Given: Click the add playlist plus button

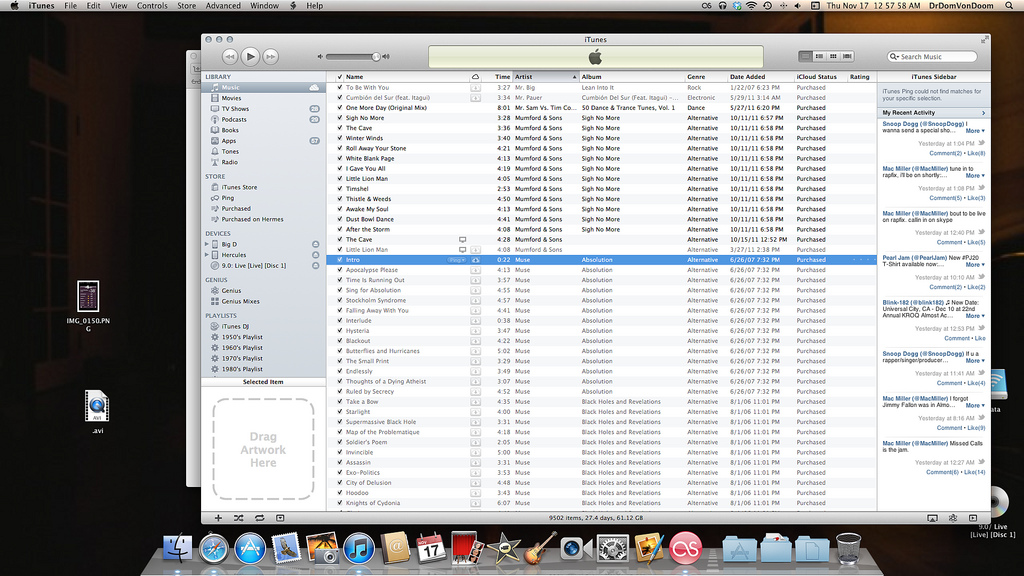Looking at the screenshot, I should [218, 518].
